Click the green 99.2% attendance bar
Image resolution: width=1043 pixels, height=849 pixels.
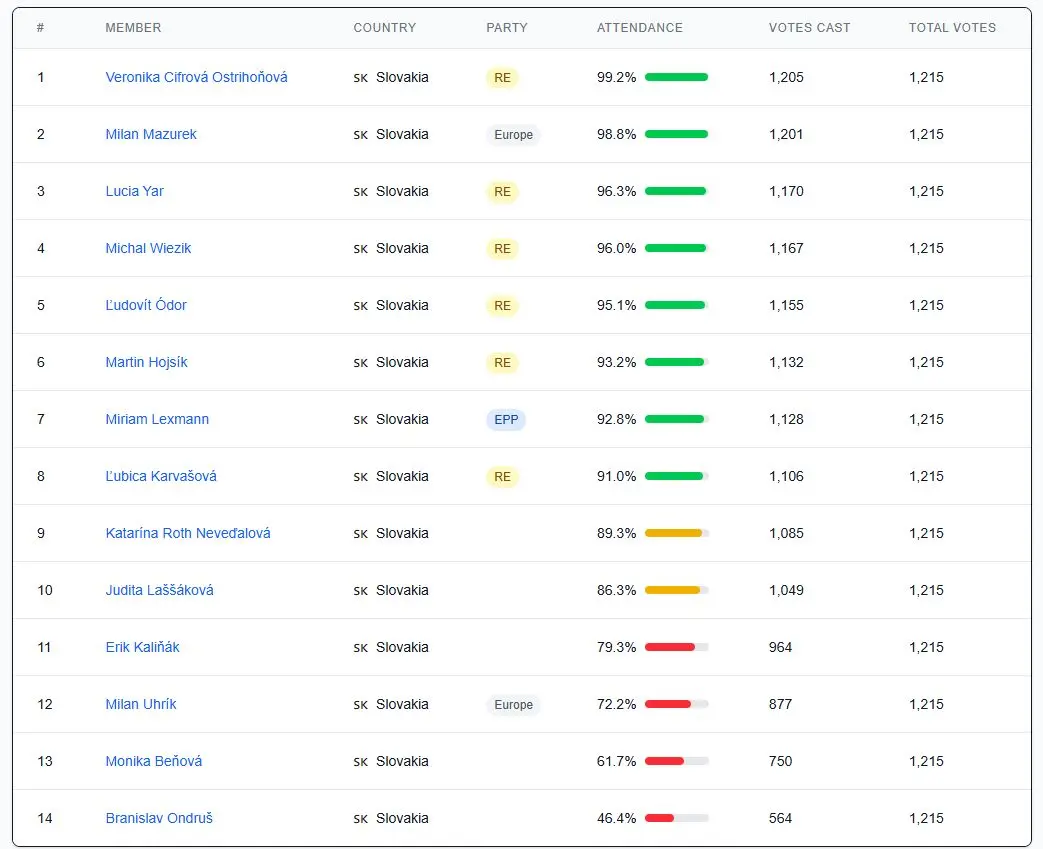676,77
